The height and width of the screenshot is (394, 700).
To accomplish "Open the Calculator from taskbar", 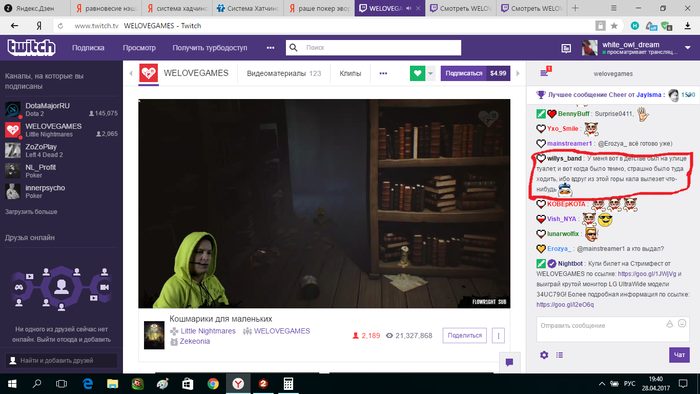I will pos(288,383).
